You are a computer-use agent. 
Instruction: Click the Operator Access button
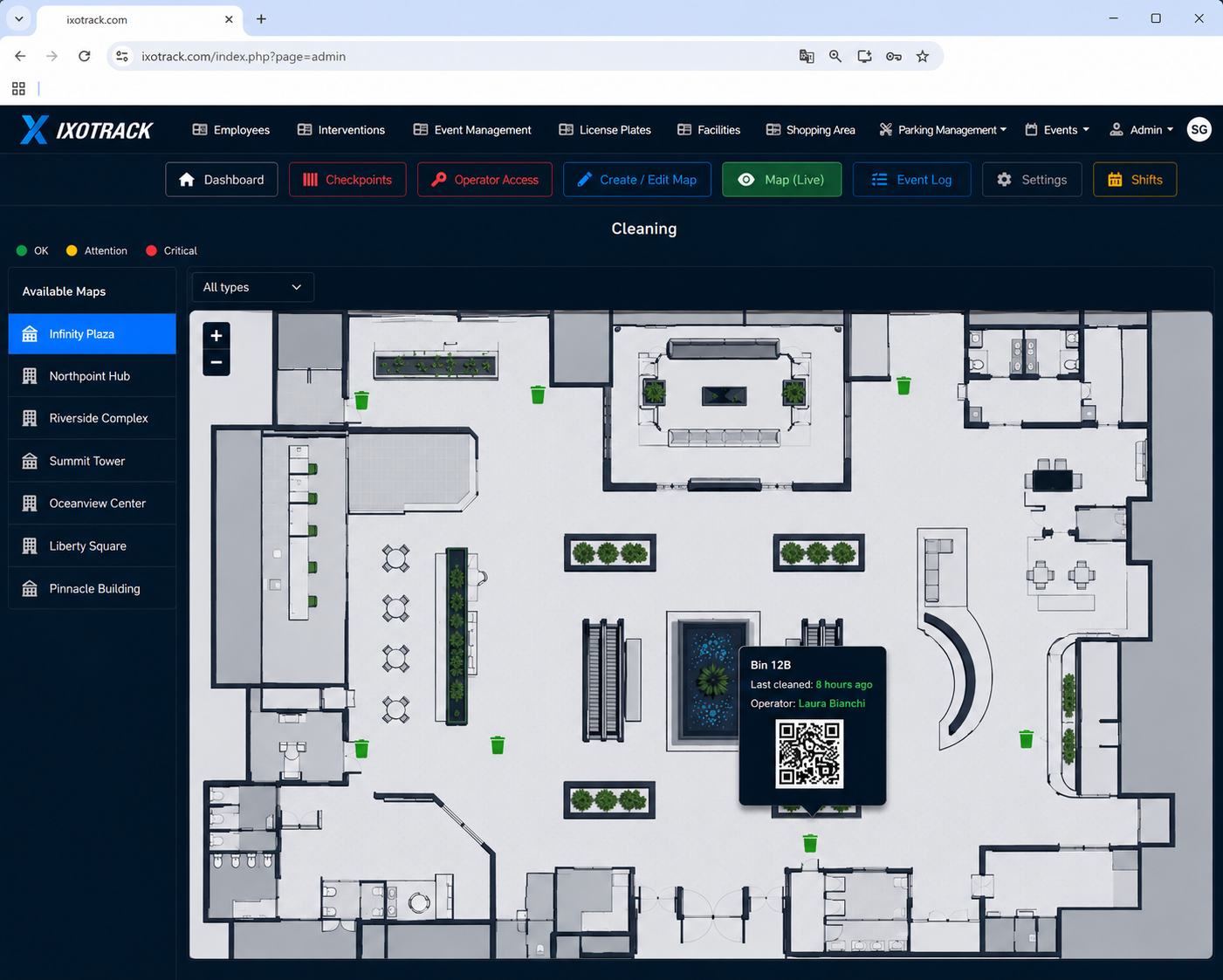[x=484, y=180]
